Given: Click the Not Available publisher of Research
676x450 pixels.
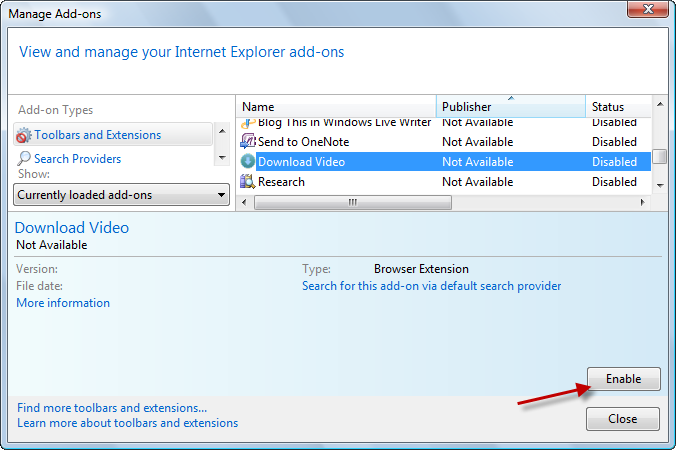Looking at the screenshot, I should [x=478, y=182].
